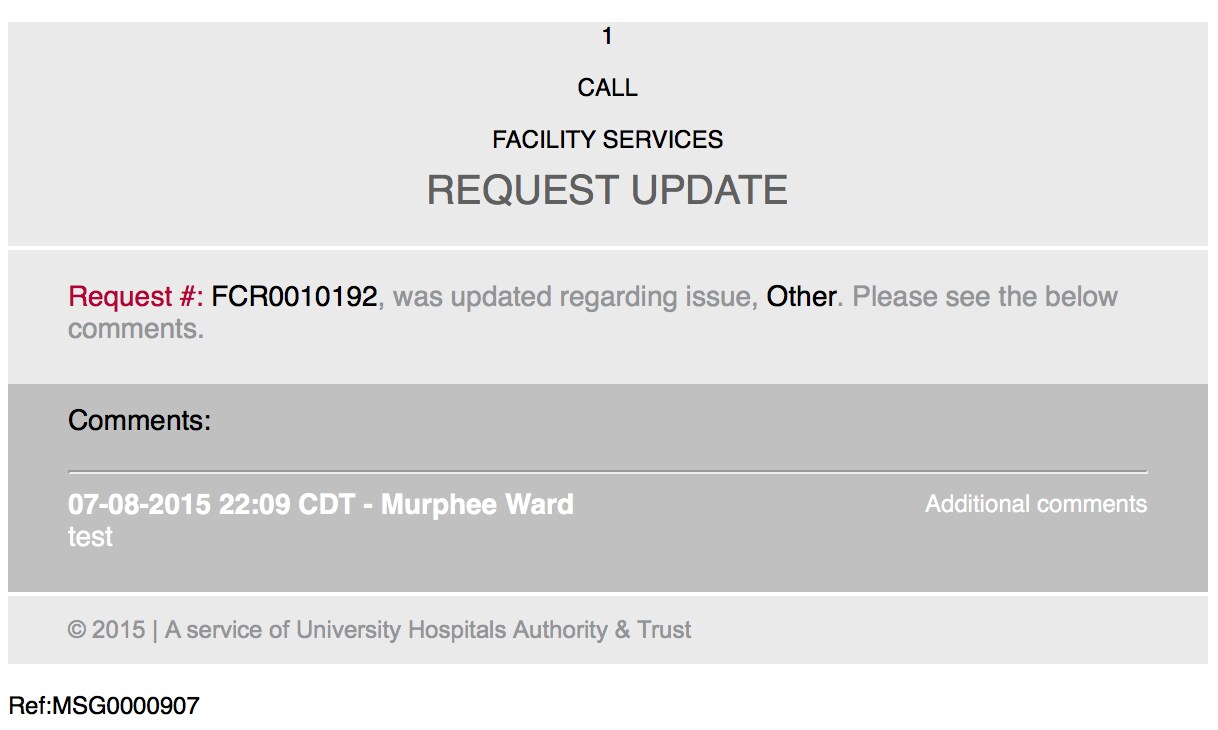
Task: Select the "Comments:" section heading
Action: (140, 420)
